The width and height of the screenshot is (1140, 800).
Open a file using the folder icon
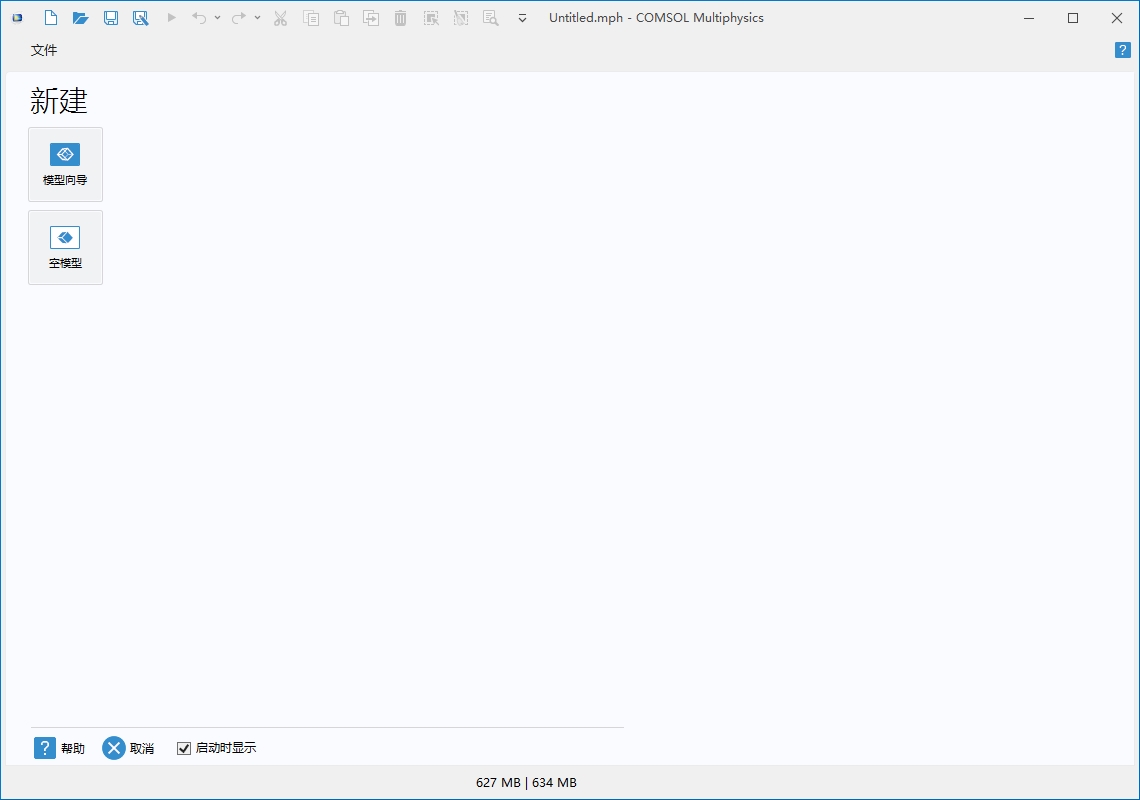coord(81,18)
